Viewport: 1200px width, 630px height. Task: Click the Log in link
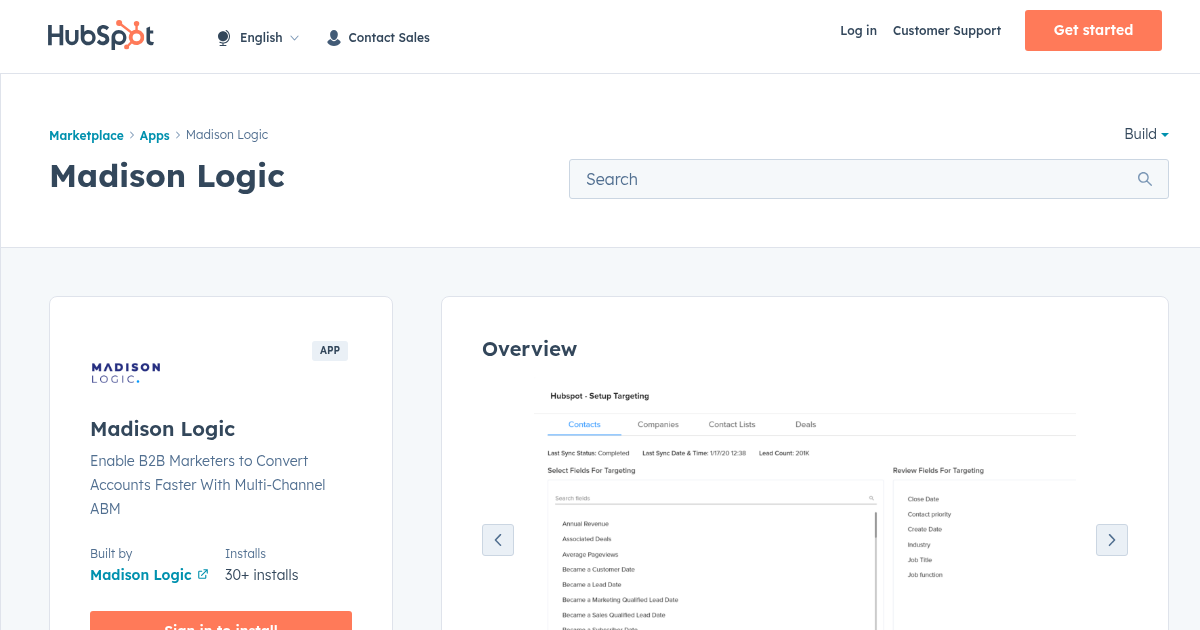click(858, 31)
